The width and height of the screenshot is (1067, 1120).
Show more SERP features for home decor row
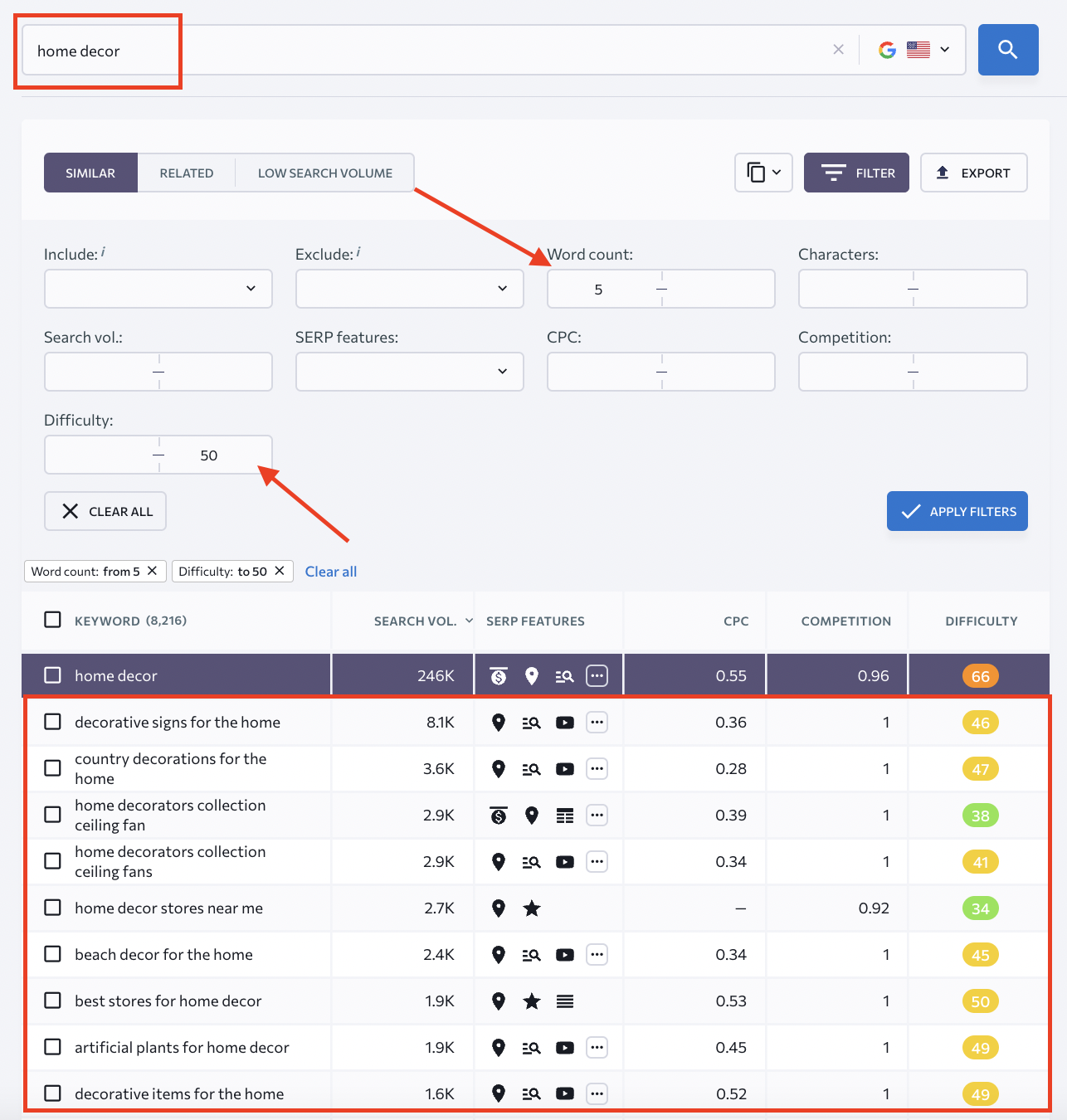(597, 676)
